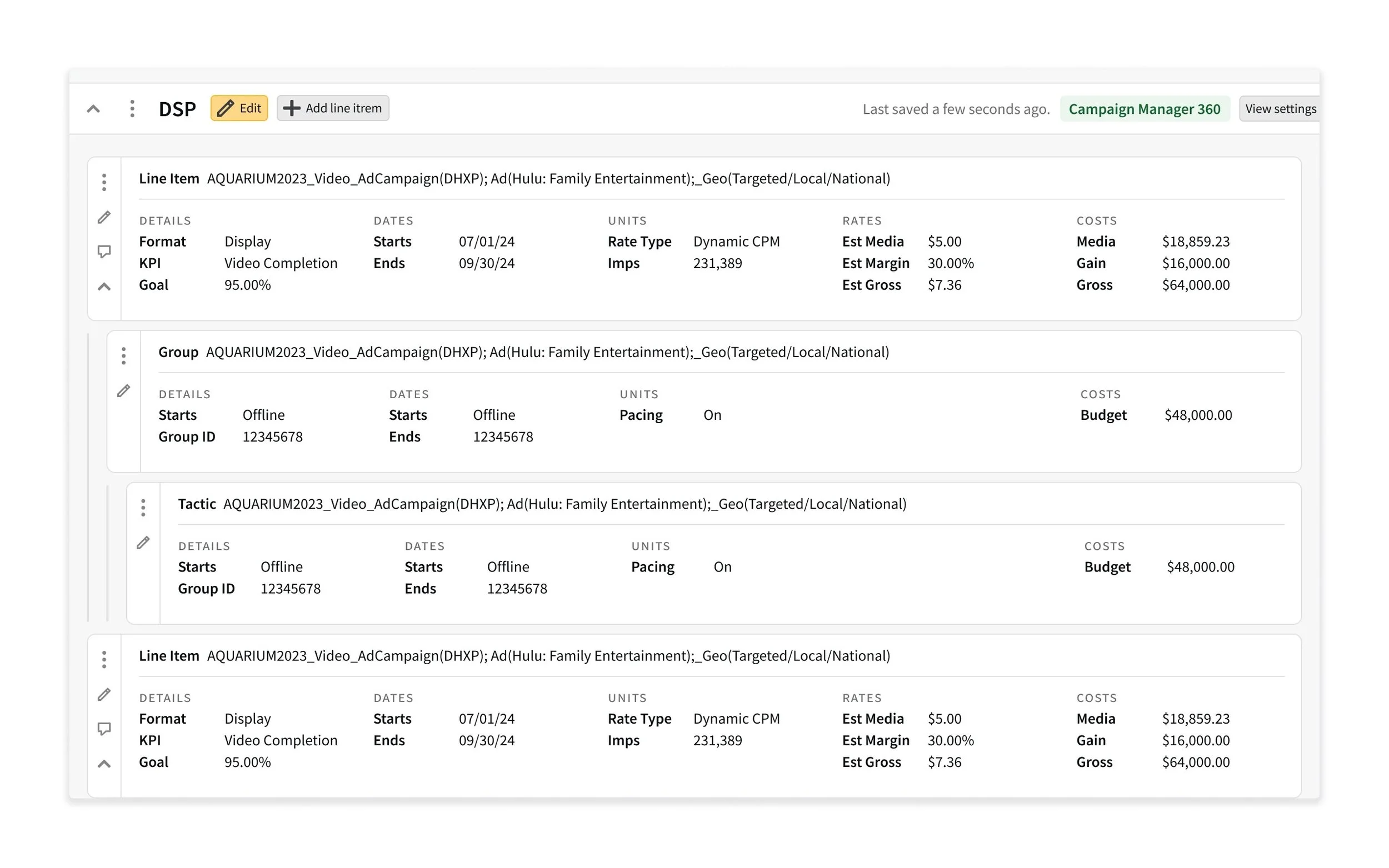This screenshot has height=868, width=1389.
Task: Collapse the second Line Item chevron
Action: 104,764
